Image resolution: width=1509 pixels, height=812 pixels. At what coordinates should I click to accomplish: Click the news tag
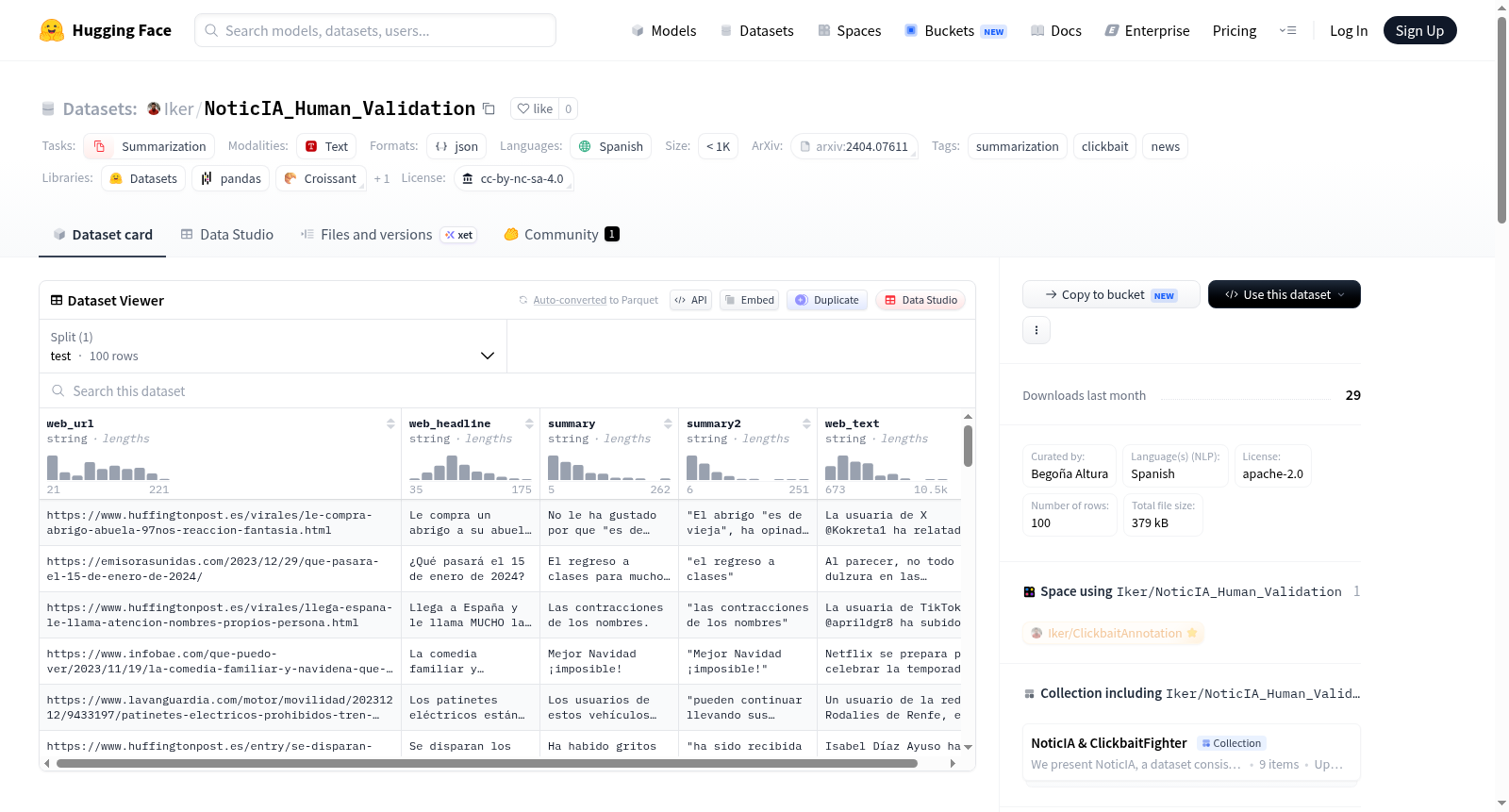pyautogui.click(x=1165, y=146)
